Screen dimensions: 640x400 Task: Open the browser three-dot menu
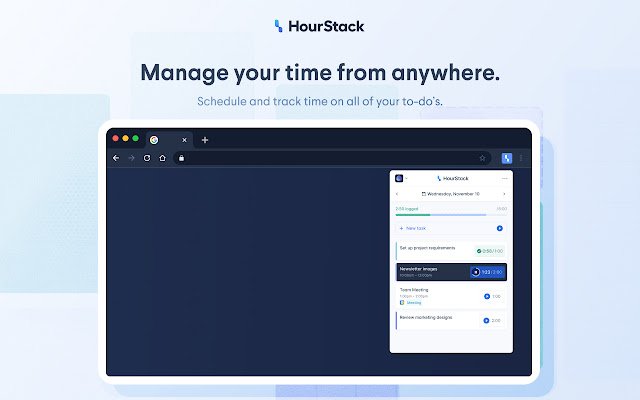click(x=521, y=158)
